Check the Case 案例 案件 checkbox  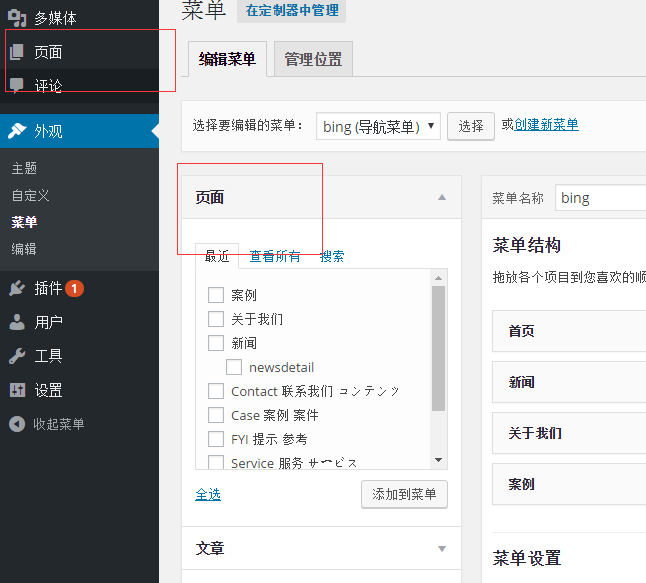point(216,415)
